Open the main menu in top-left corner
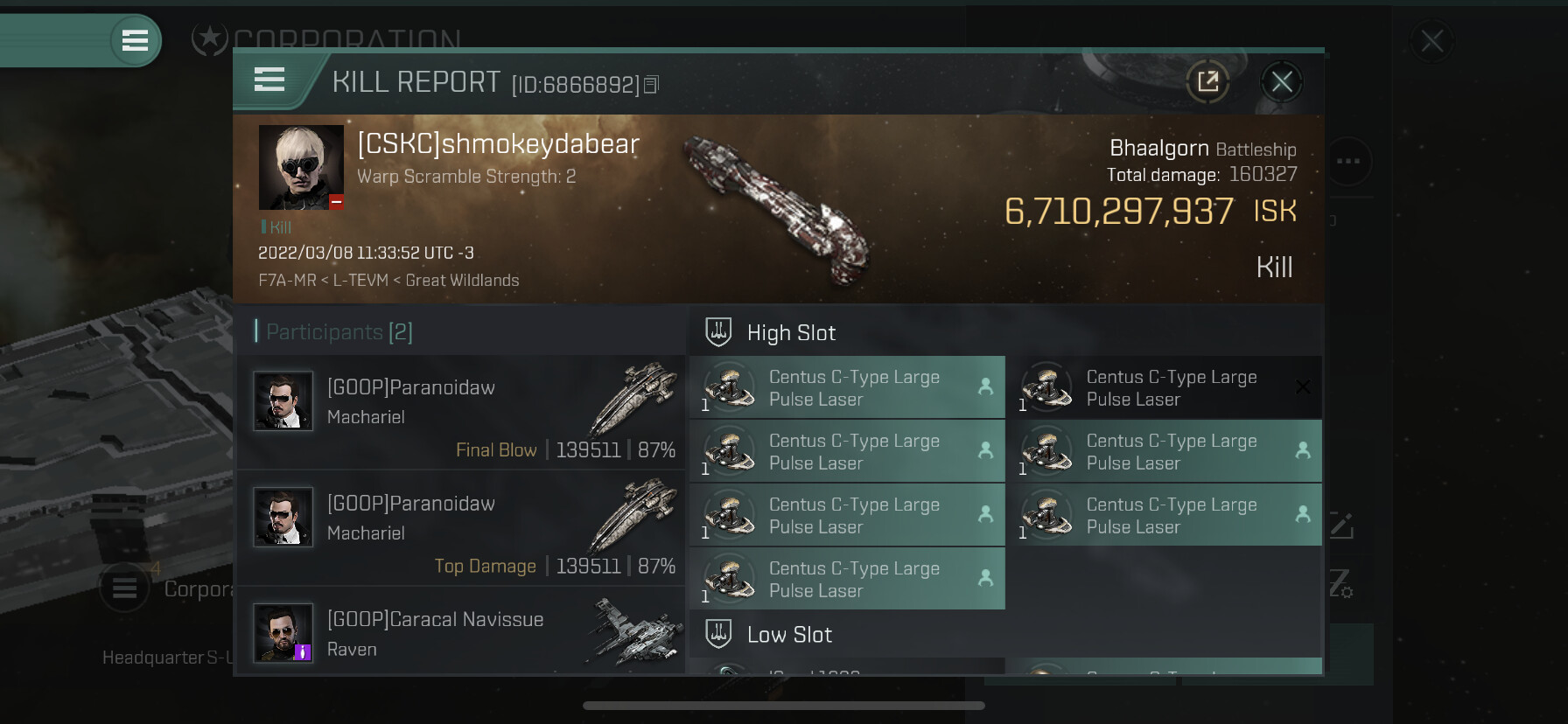The width and height of the screenshot is (1568, 724). (135, 40)
